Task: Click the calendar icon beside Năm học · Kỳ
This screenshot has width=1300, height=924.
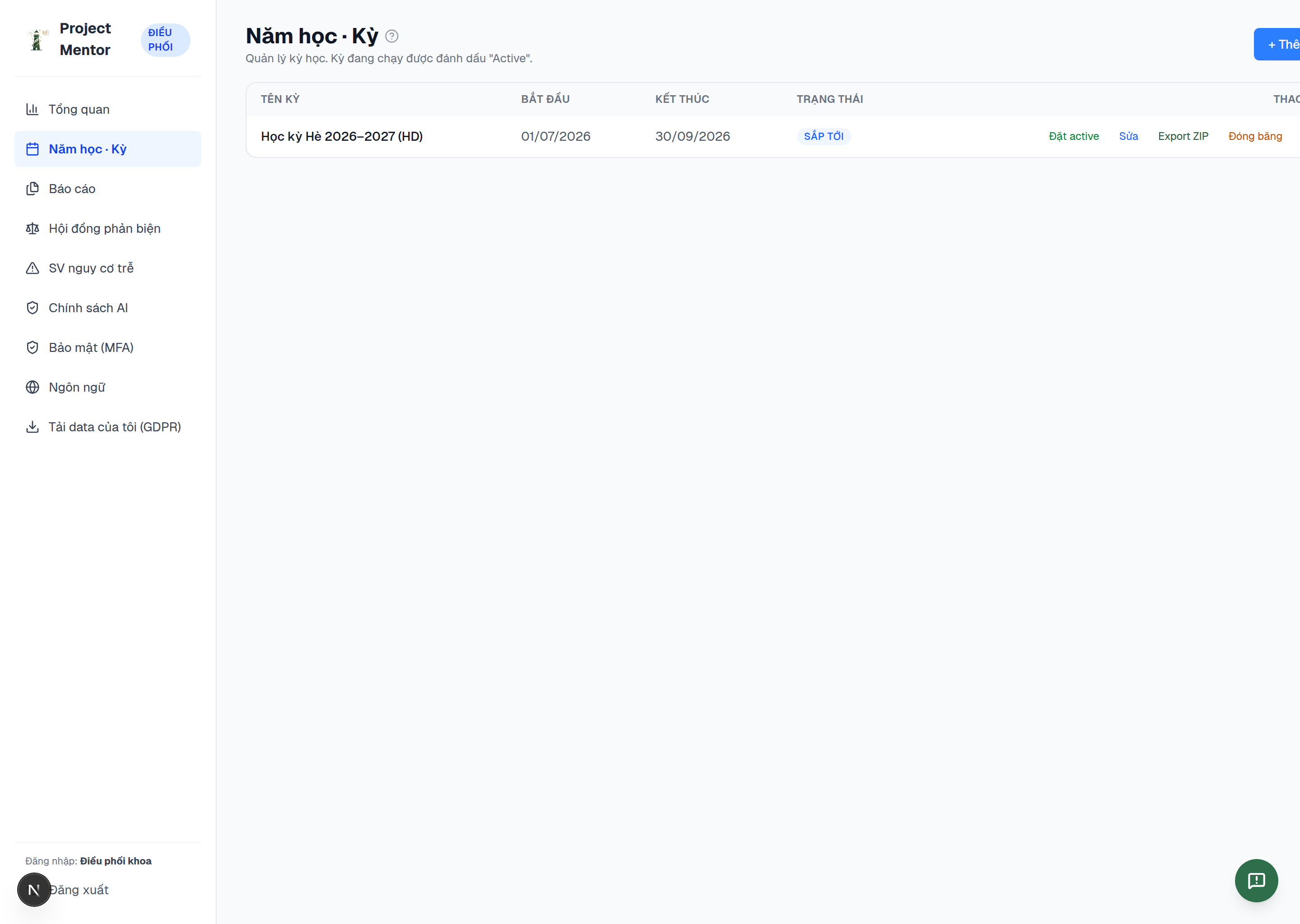Action: point(32,149)
